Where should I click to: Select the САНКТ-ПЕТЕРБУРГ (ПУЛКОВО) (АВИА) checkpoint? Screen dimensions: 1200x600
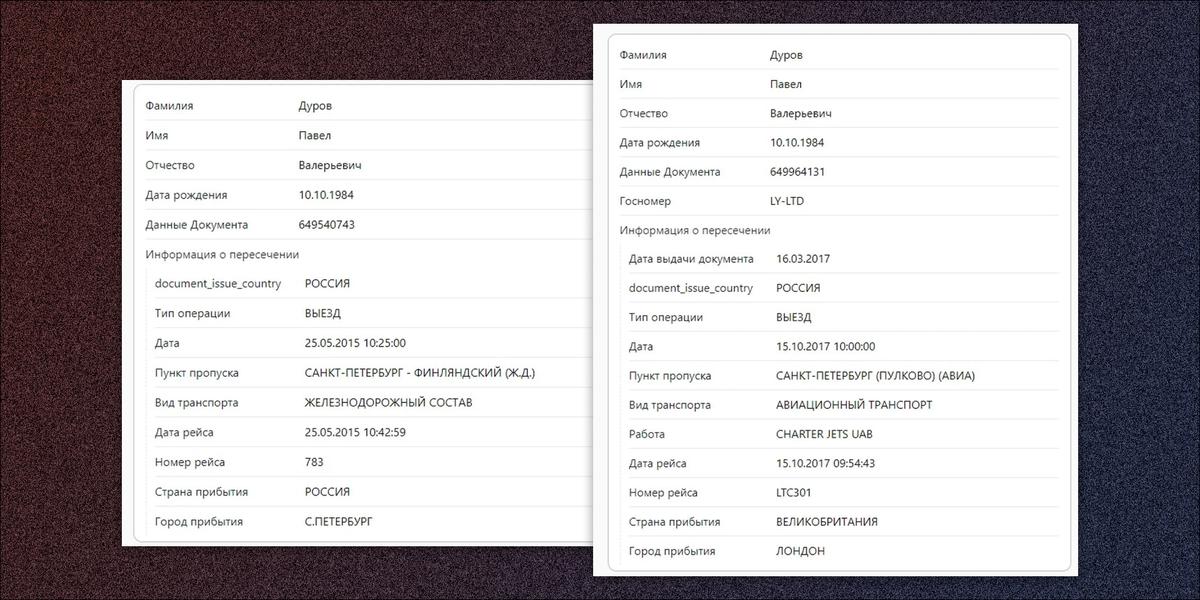[x=875, y=376]
